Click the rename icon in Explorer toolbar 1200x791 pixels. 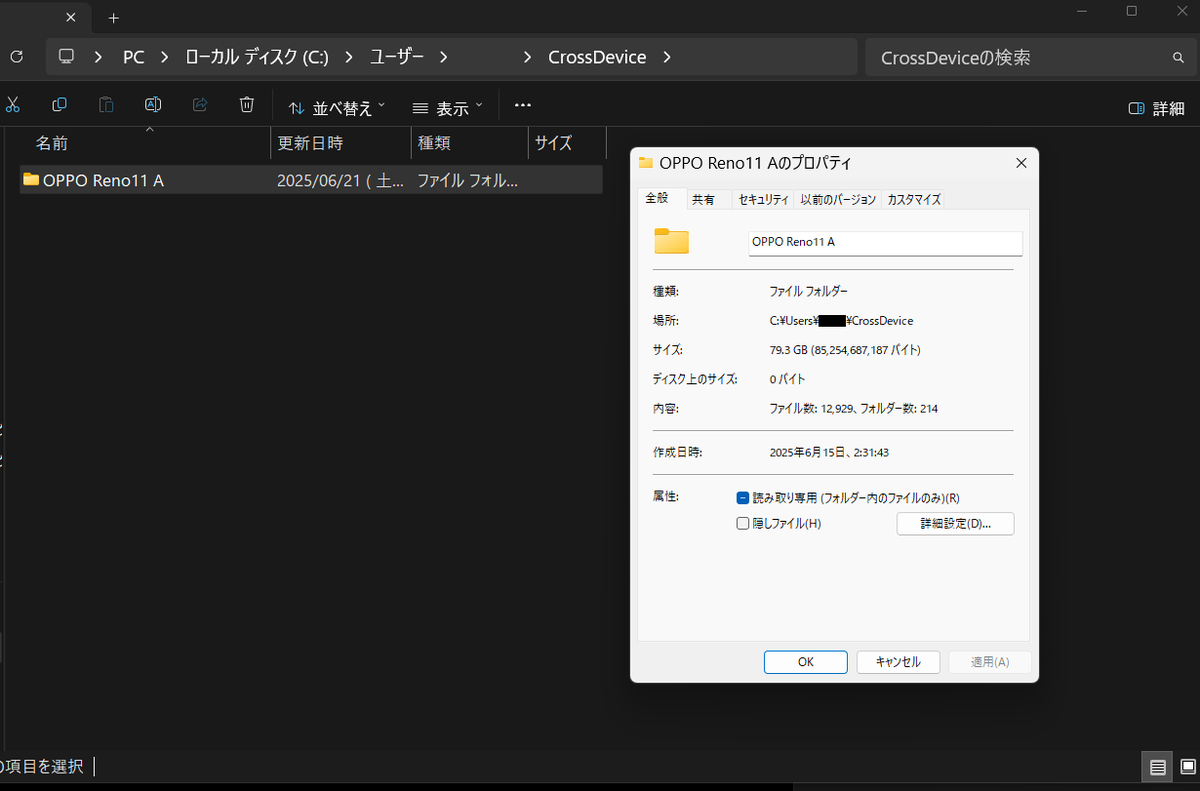click(153, 105)
